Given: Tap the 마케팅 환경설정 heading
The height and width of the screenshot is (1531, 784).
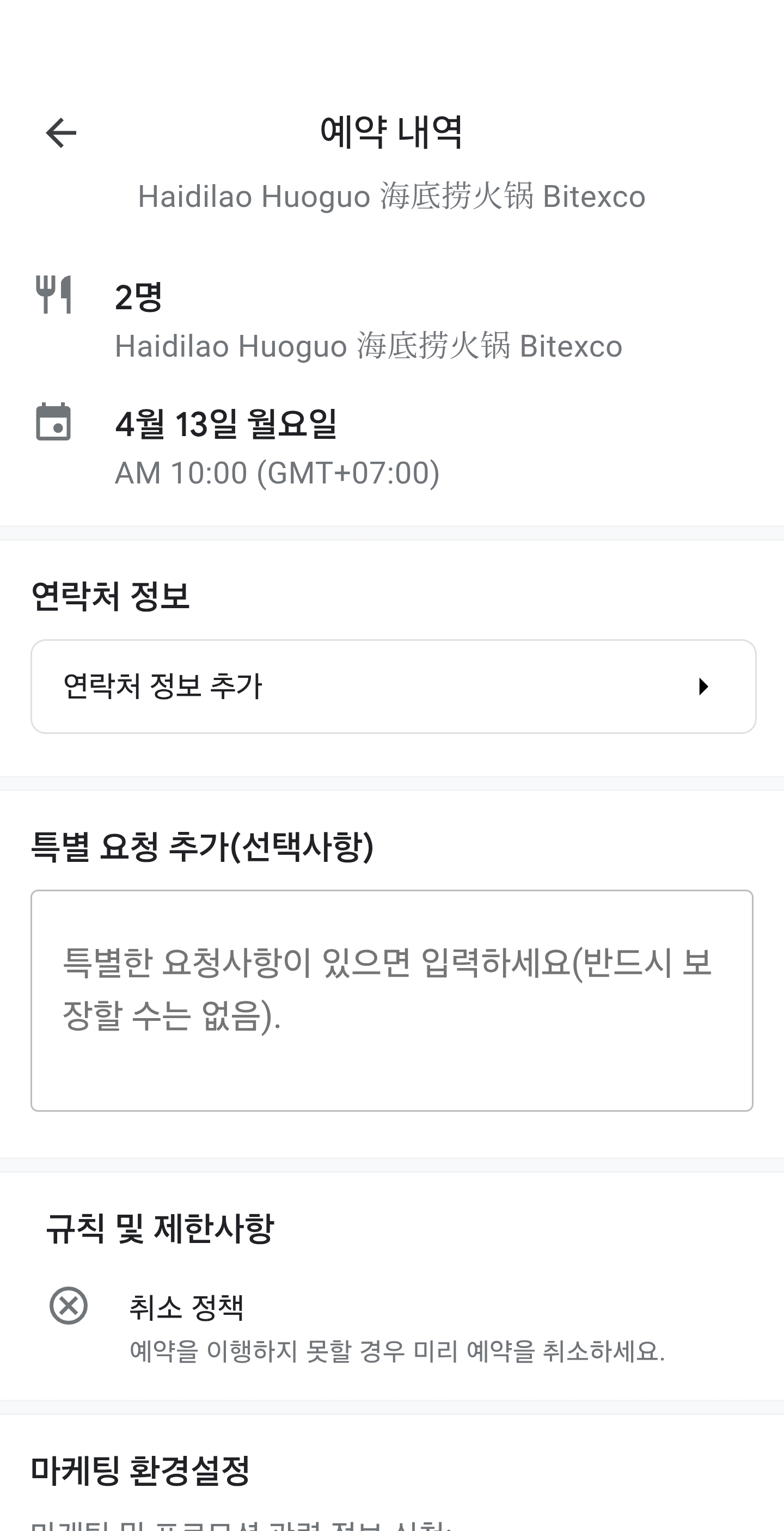Looking at the screenshot, I should coord(140,1471).
